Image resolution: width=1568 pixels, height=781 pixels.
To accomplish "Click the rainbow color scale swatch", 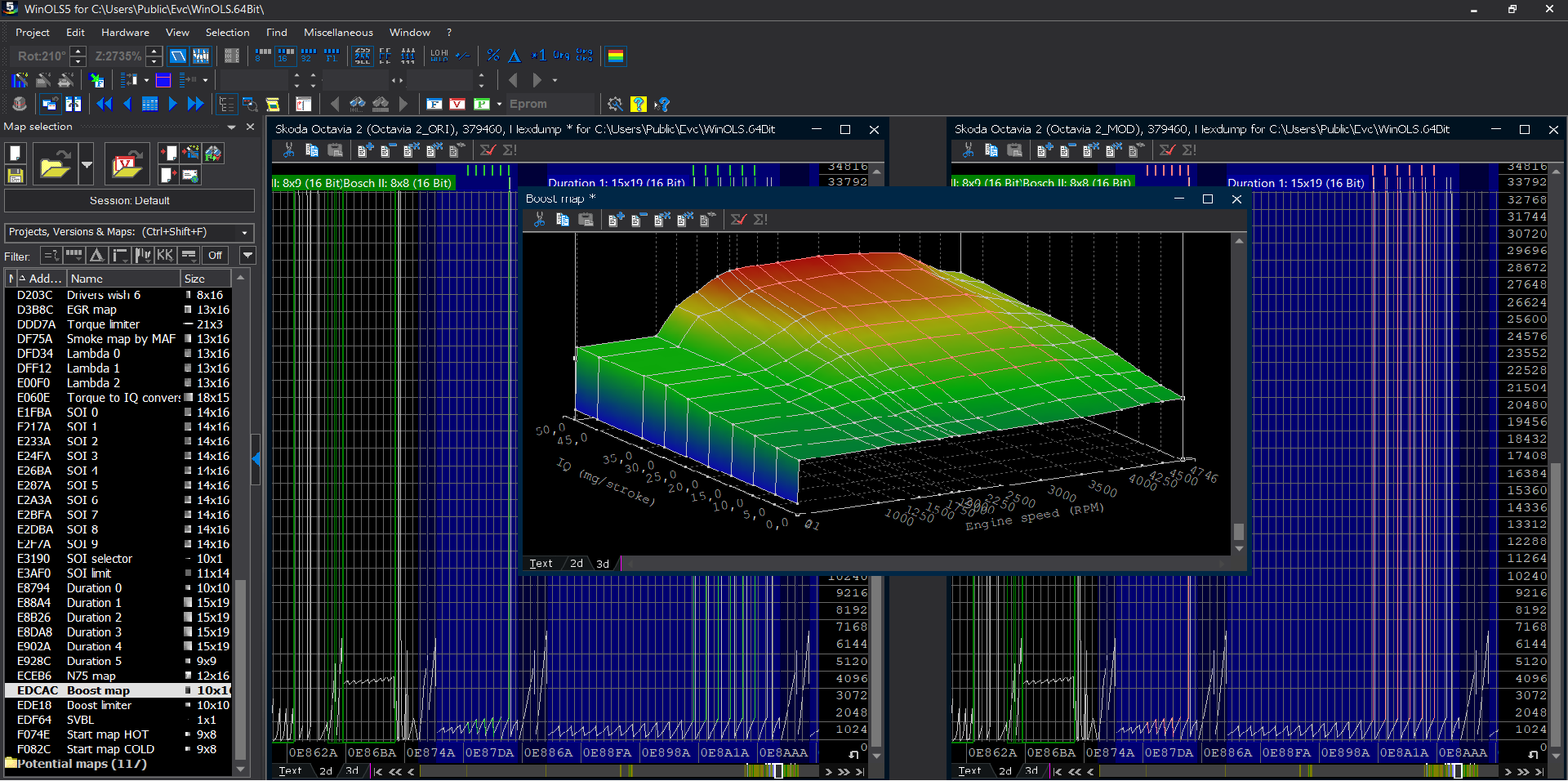I will (x=616, y=56).
